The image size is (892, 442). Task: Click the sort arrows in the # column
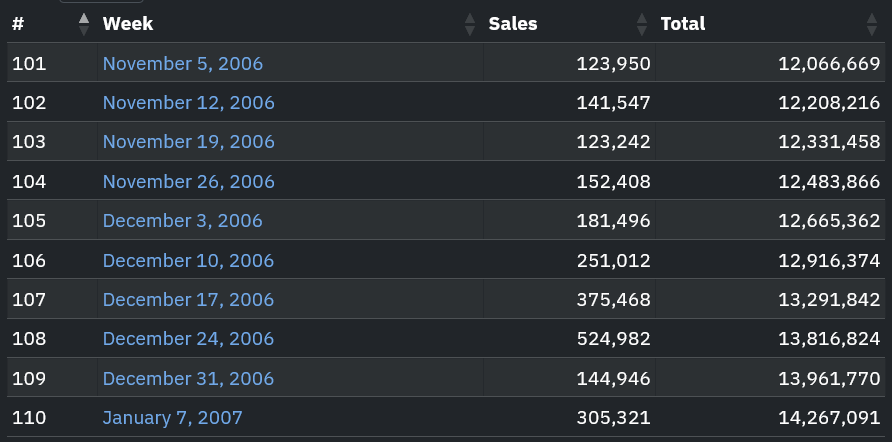84,24
